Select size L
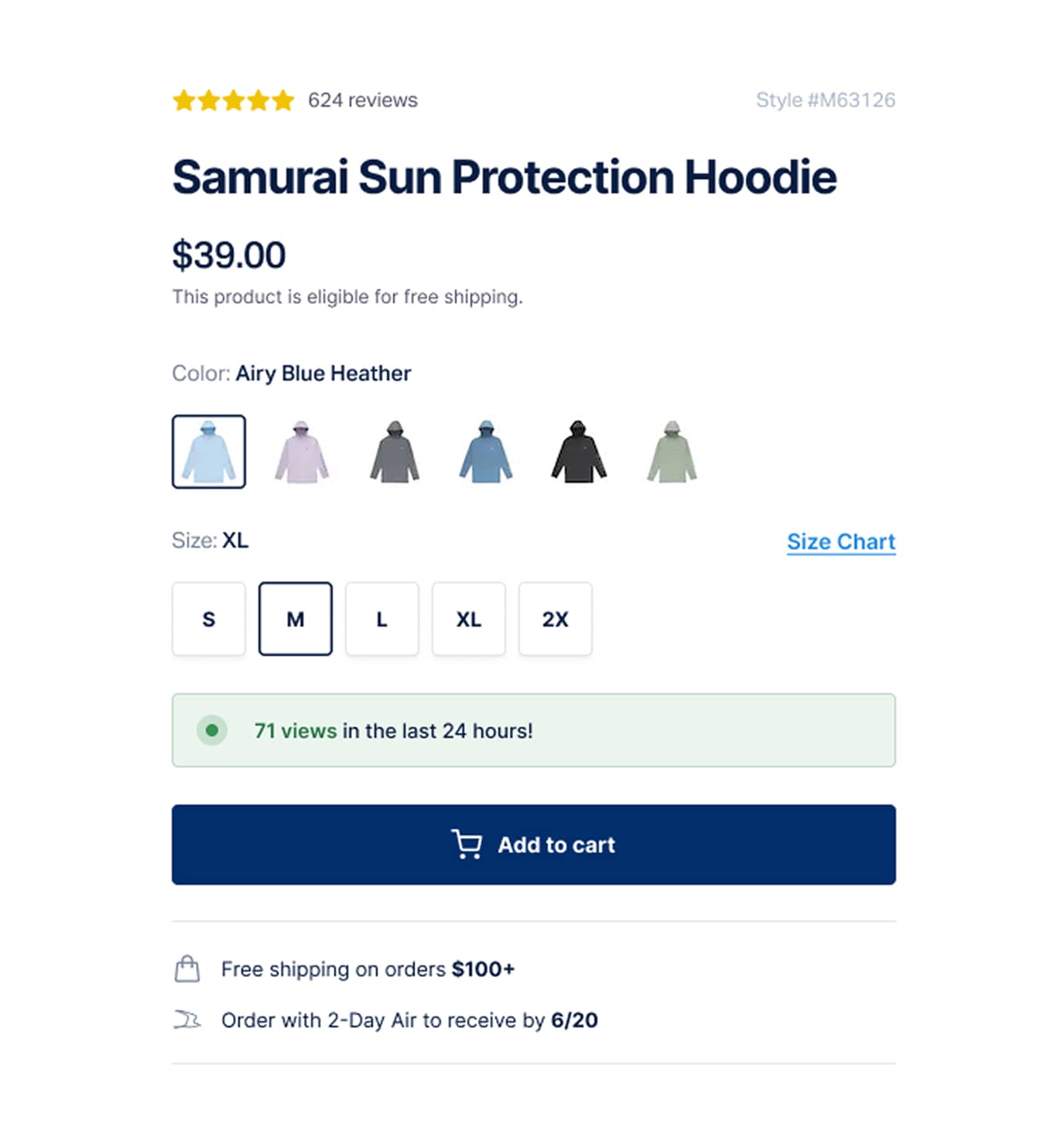 [381, 619]
